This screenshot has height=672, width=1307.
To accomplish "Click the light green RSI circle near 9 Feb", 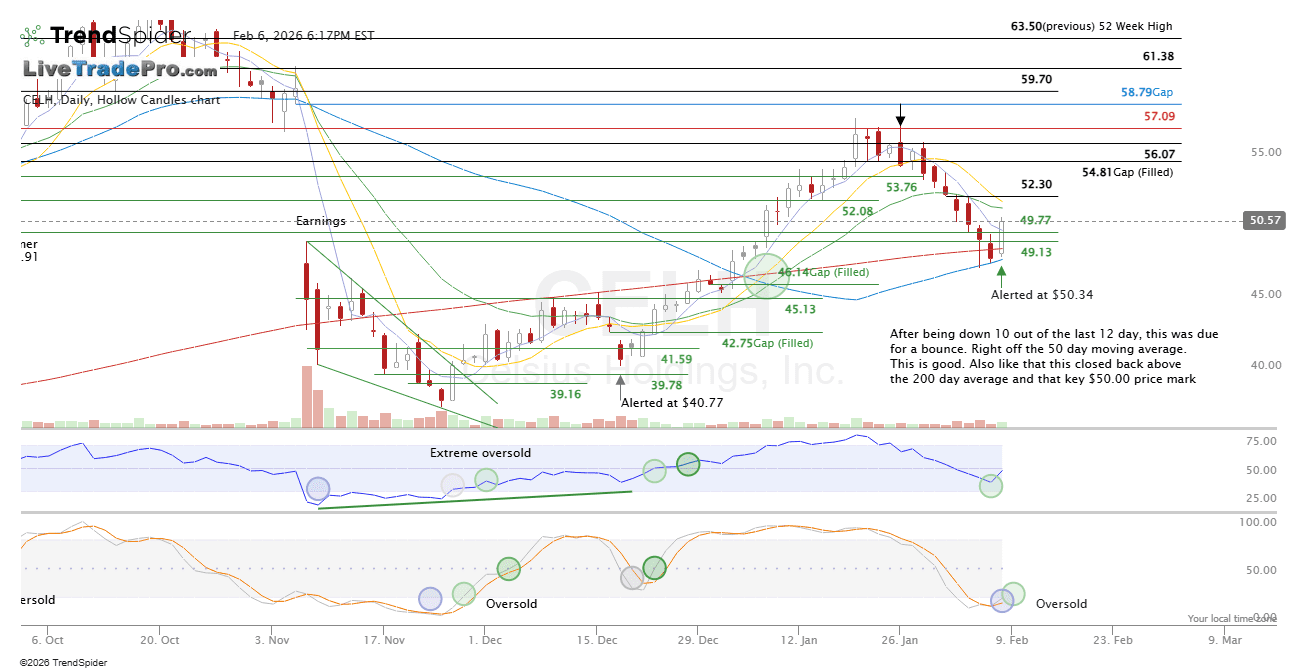I will (991, 486).
